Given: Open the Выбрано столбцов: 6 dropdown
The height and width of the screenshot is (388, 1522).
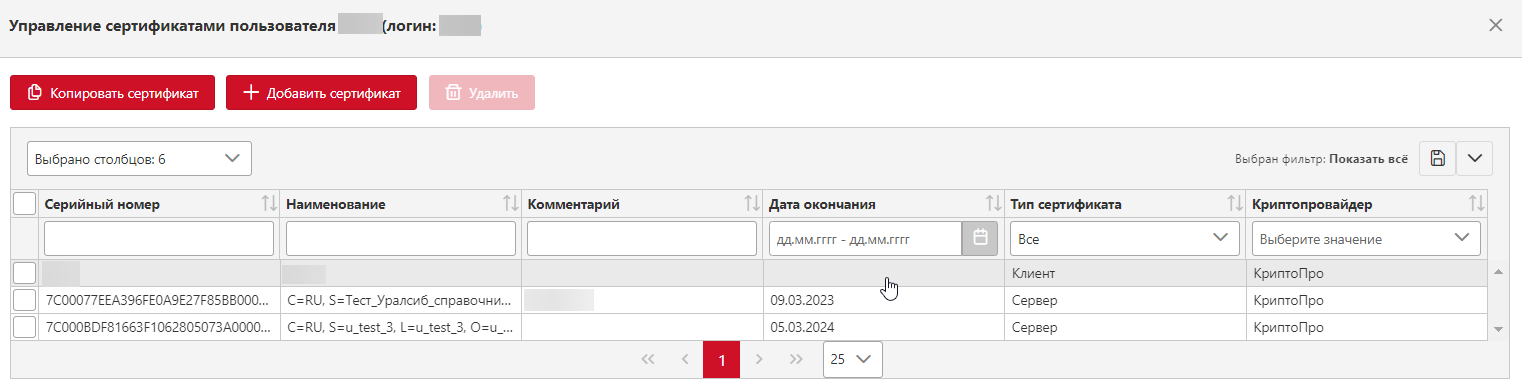Looking at the screenshot, I should tap(139, 158).
